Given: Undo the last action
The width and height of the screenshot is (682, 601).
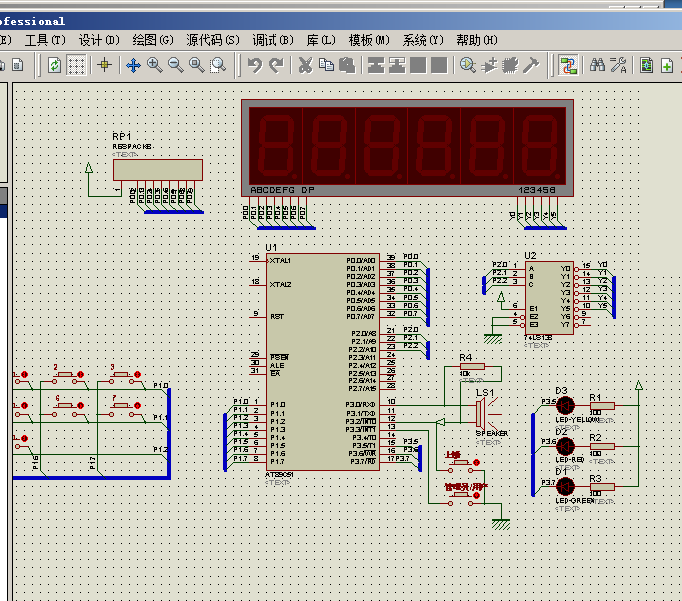Looking at the screenshot, I should (255, 65).
